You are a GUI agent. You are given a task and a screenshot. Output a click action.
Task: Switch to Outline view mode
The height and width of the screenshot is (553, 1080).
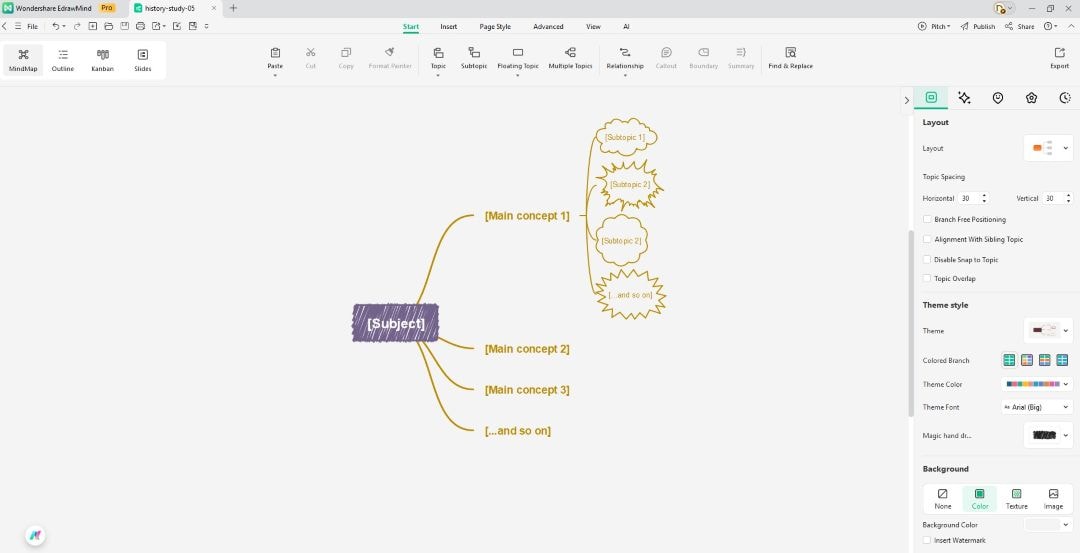coord(63,60)
